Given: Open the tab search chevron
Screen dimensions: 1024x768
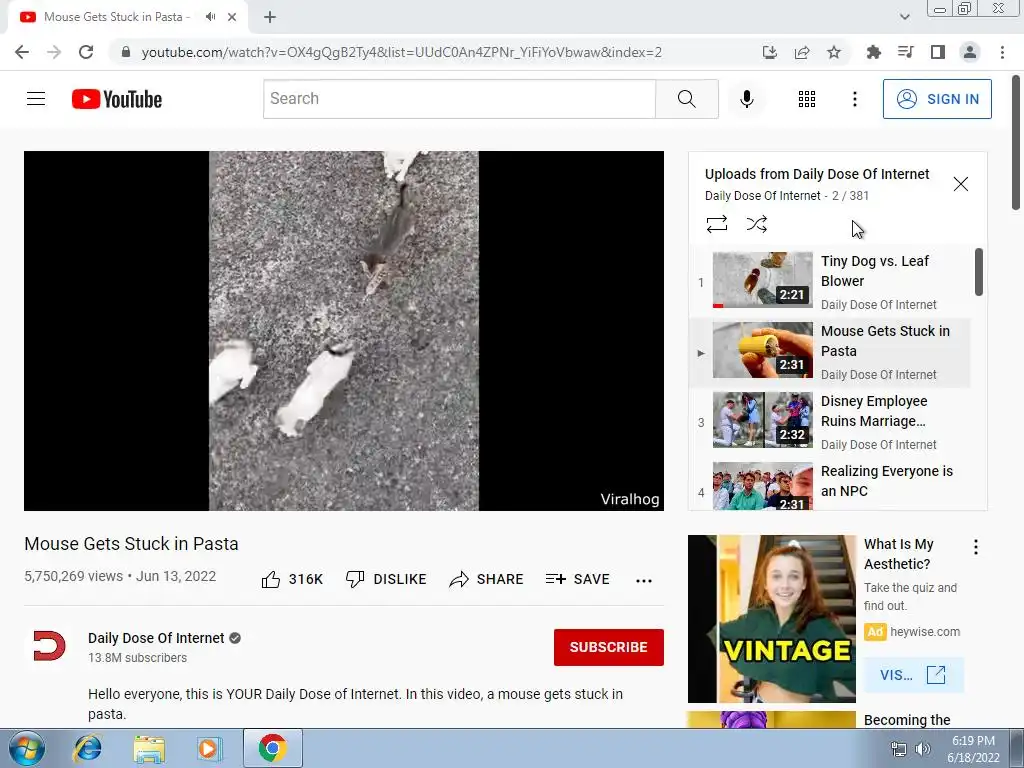Looking at the screenshot, I should pyautogui.click(x=904, y=17).
